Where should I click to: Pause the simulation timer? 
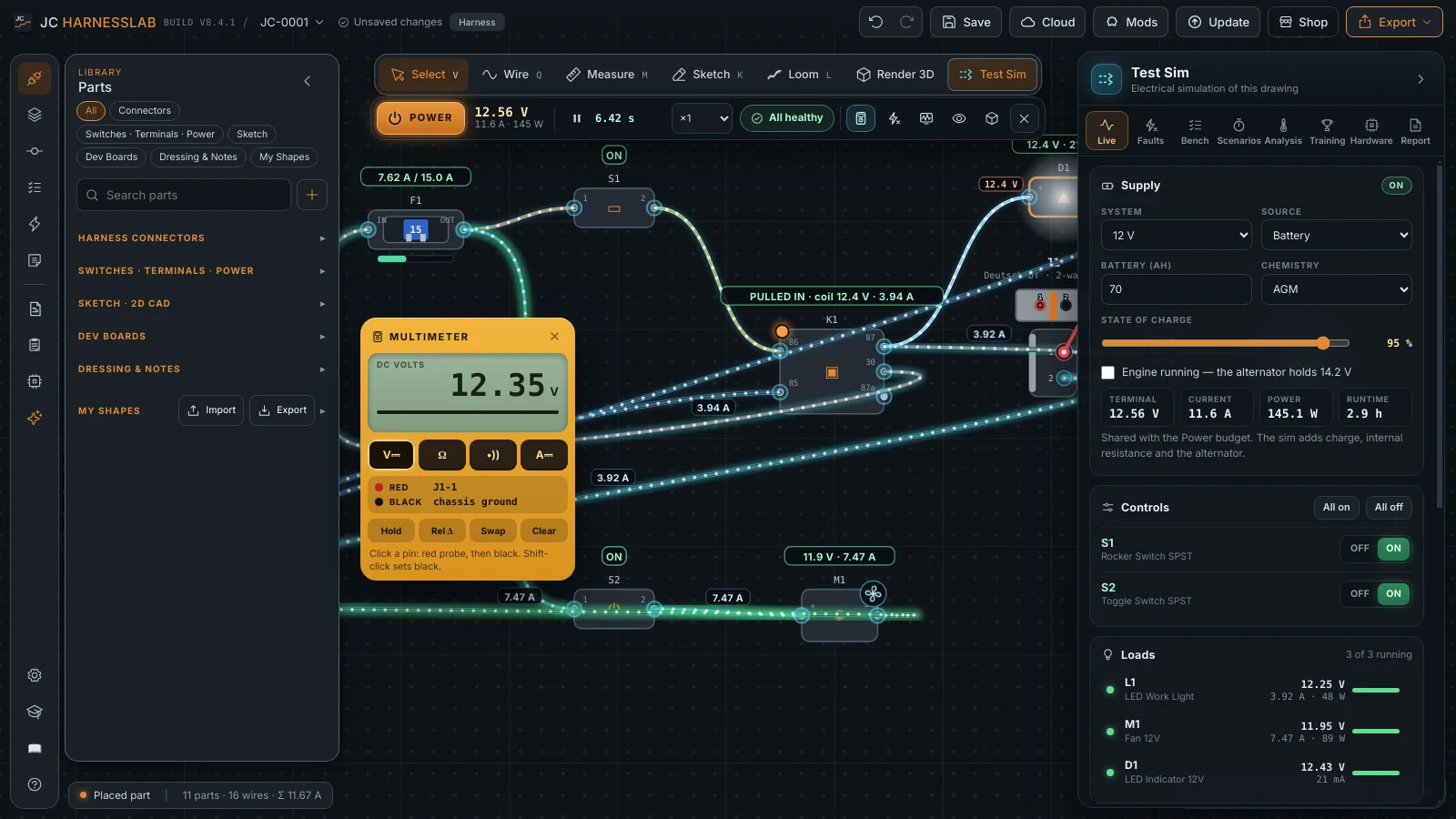(577, 118)
